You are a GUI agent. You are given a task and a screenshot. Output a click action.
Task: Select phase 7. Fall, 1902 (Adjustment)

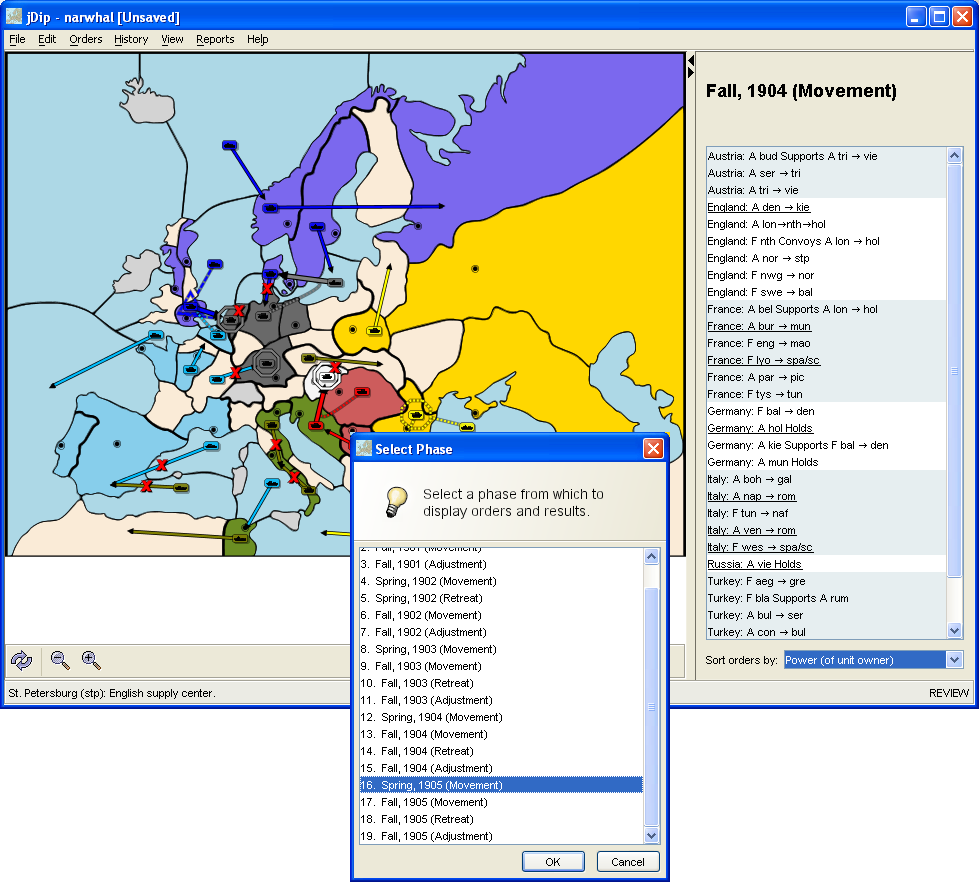point(501,632)
